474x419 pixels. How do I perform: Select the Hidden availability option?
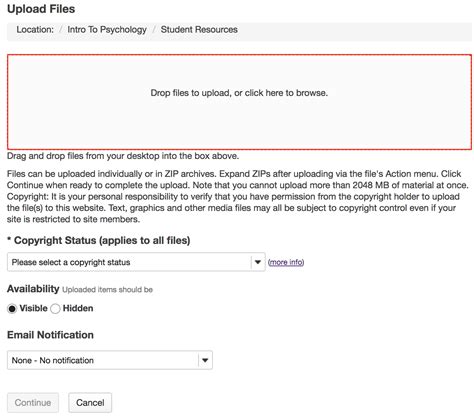coord(55,309)
